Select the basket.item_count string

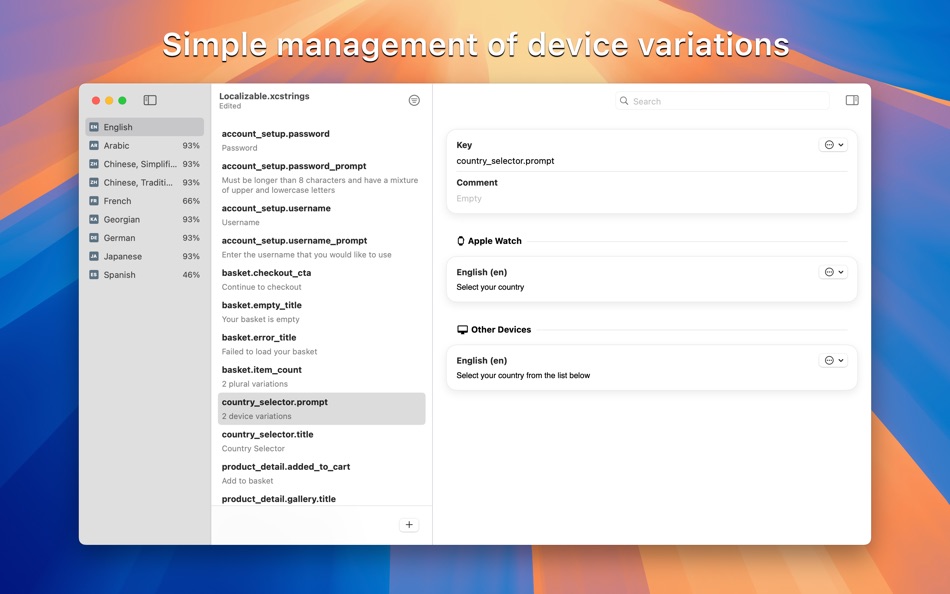[322, 376]
